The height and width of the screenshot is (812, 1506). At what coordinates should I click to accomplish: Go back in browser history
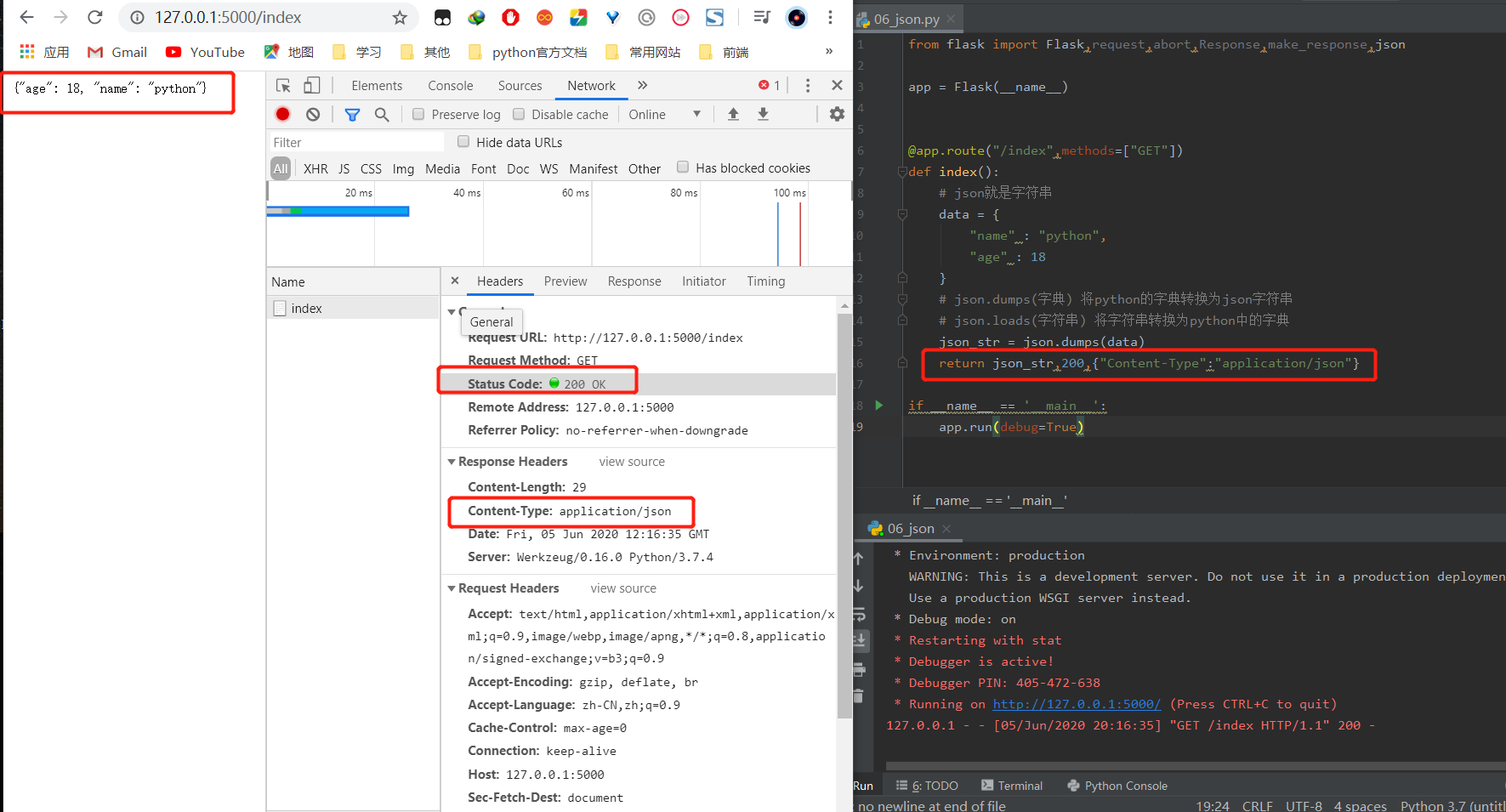(x=26, y=17)
